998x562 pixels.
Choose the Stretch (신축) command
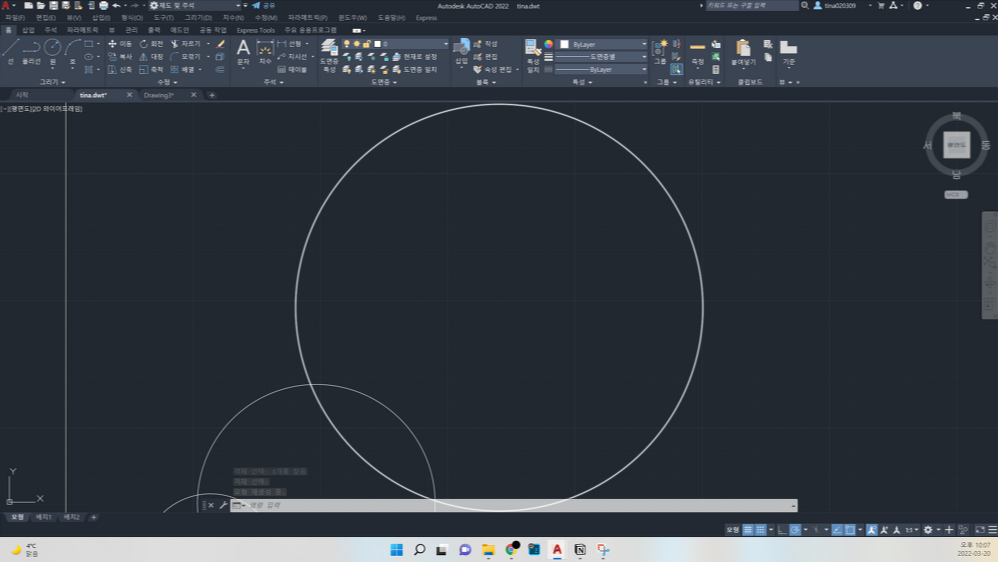(x=120, y=69)
